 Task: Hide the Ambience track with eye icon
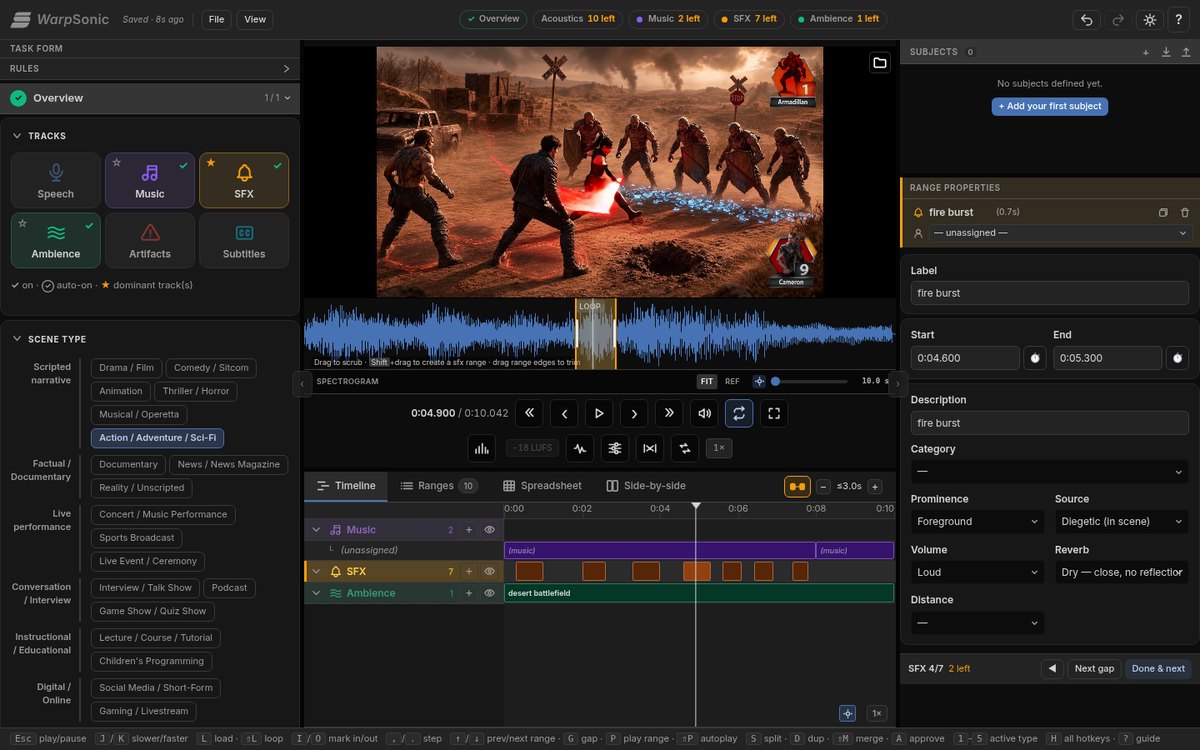pos(490,593)
